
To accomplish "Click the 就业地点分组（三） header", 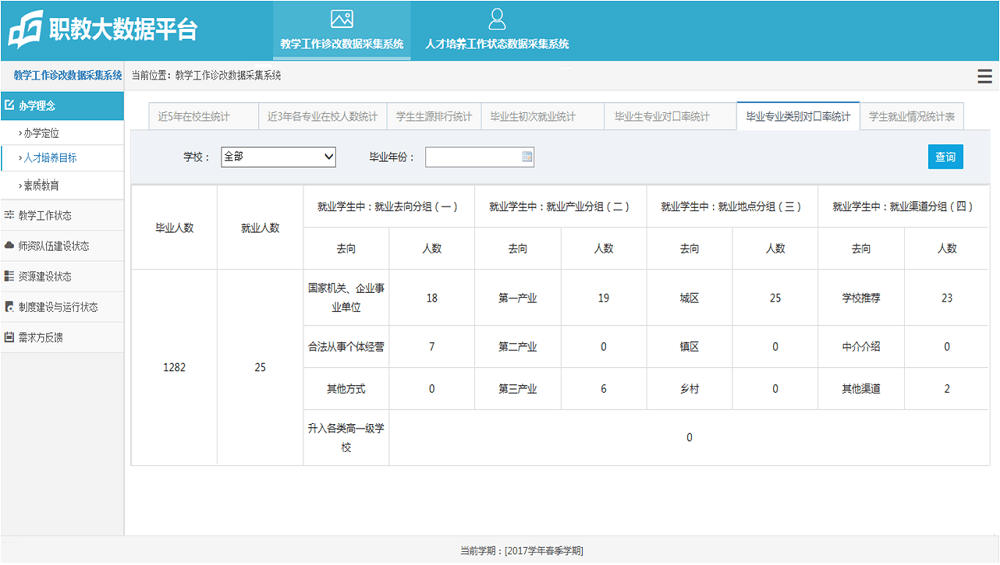I will pyautogui.click(x=731, y=207).
